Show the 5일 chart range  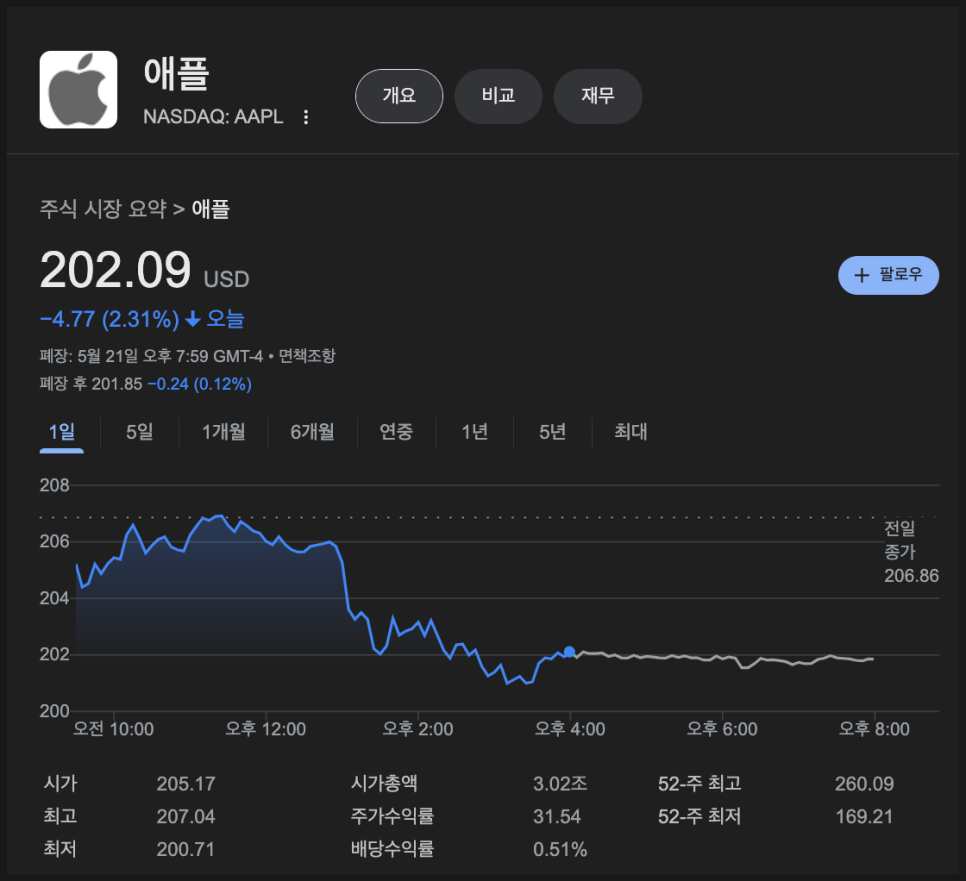139,432
